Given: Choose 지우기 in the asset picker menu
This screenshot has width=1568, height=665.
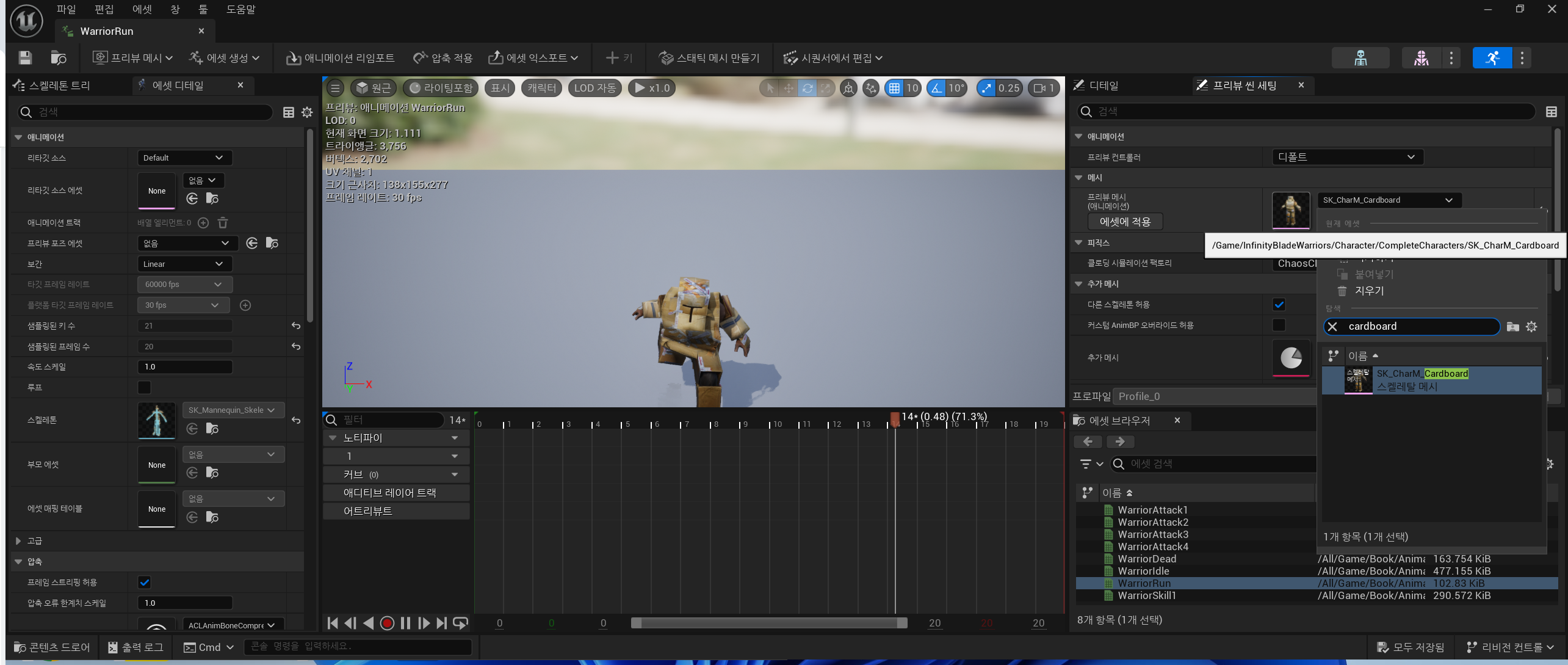Looking at the screenshot, I should 1370,291.
